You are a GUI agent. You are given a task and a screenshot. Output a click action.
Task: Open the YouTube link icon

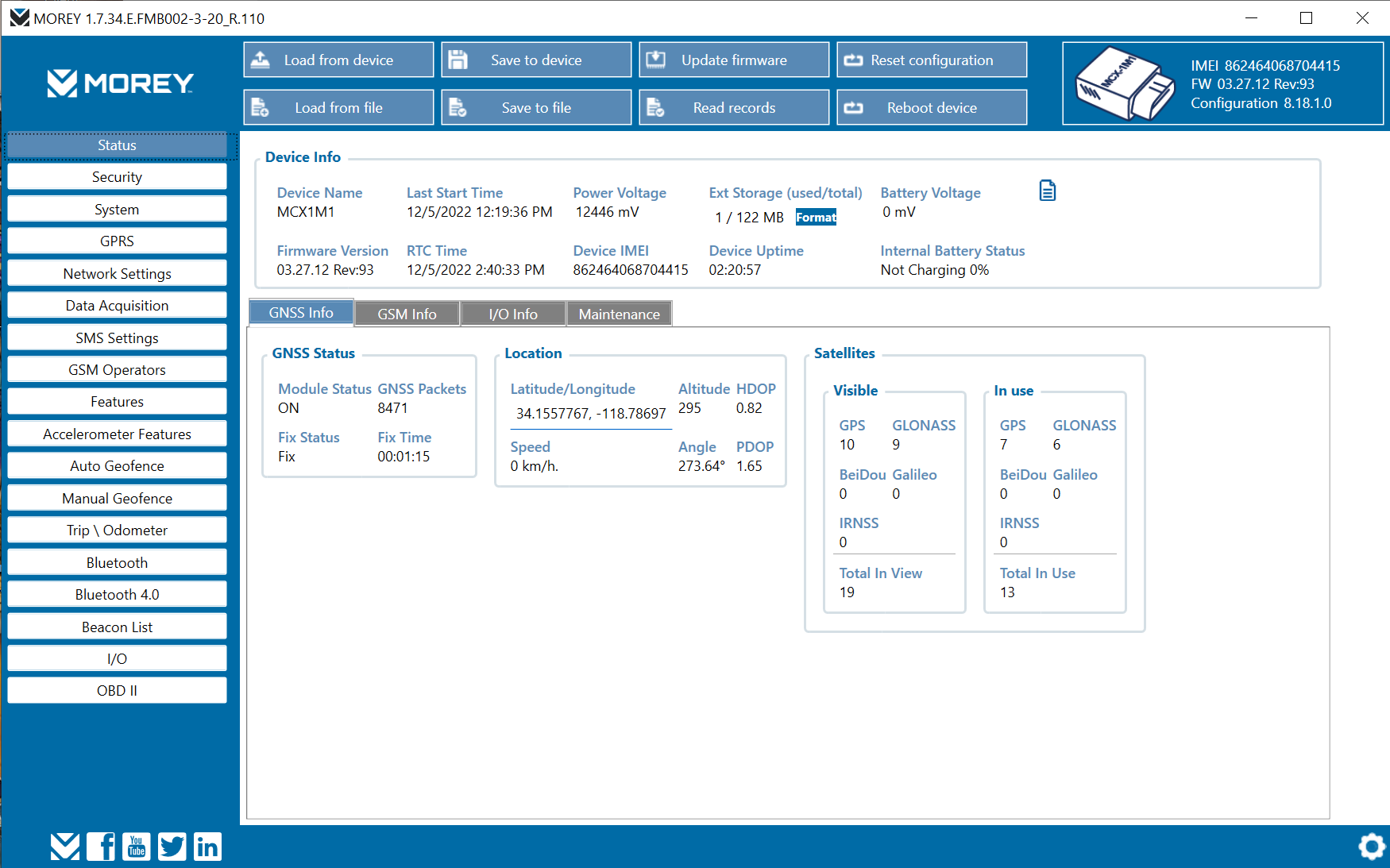pos(137,847)
